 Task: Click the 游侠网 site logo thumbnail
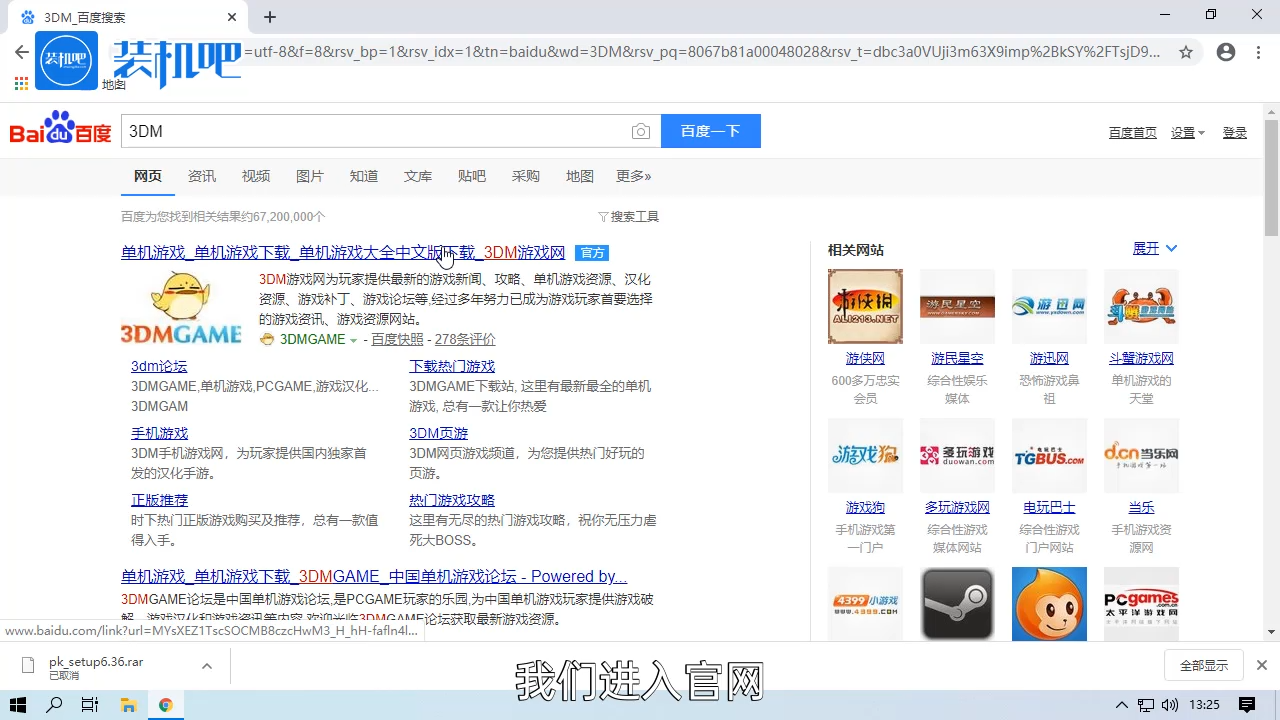pos(865,306)
